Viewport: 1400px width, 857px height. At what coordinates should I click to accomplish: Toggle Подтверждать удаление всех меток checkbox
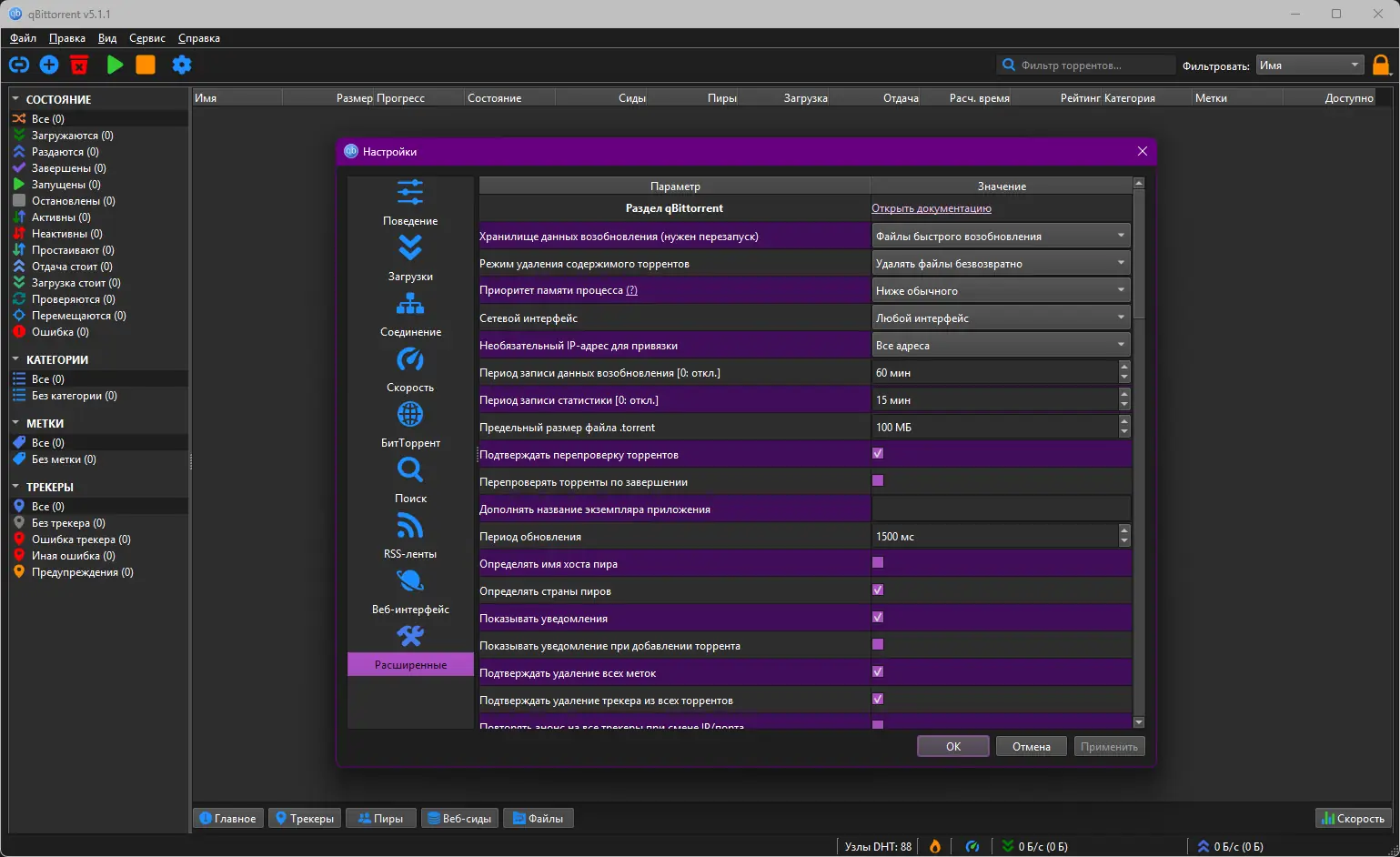coord(878,671)
